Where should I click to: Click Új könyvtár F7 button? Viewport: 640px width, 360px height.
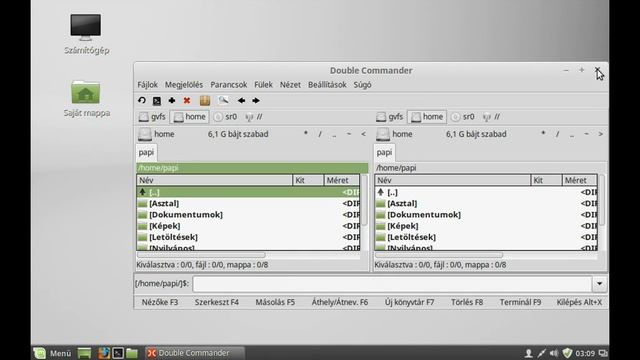click(x=409, y=302)
